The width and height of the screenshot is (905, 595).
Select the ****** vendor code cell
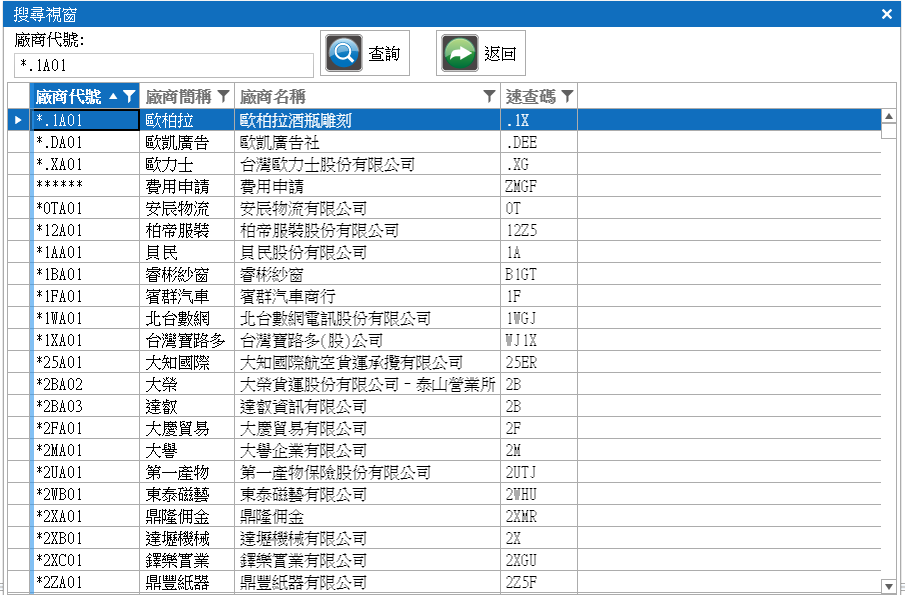pyautogui.click(x=85, y=186)
